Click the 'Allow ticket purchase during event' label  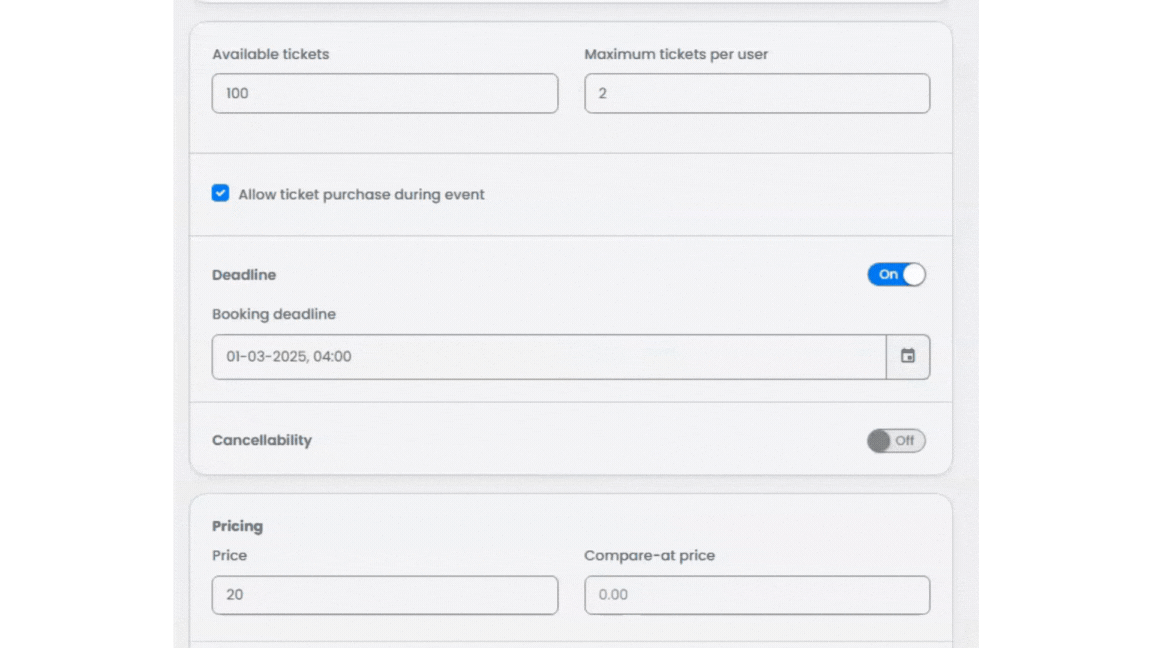pyautogui.click(x=361, y=194)
